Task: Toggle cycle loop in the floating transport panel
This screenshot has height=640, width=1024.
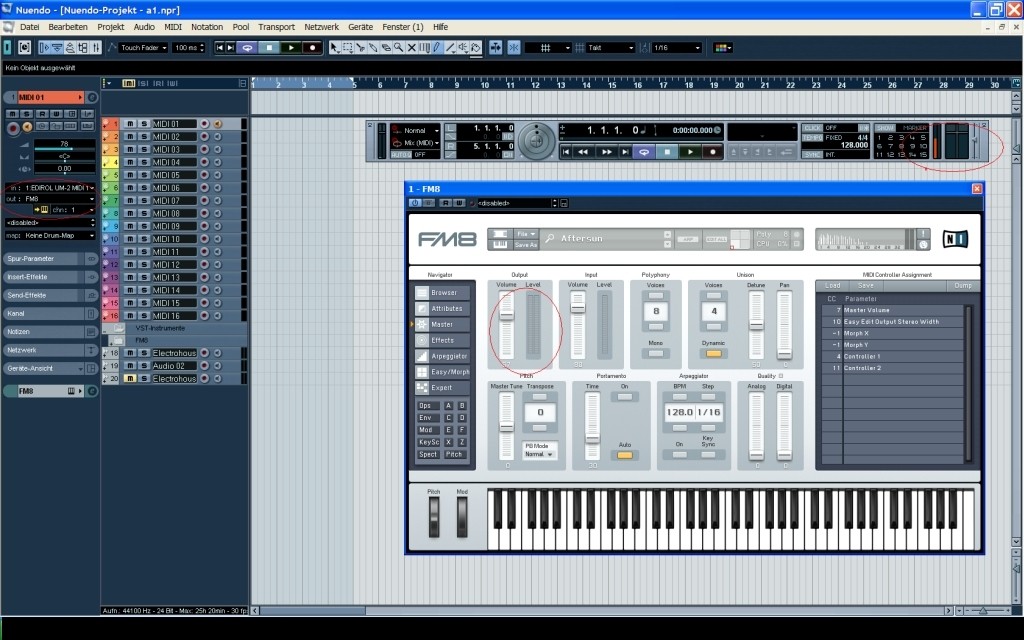Action: [x=644, y=152]
